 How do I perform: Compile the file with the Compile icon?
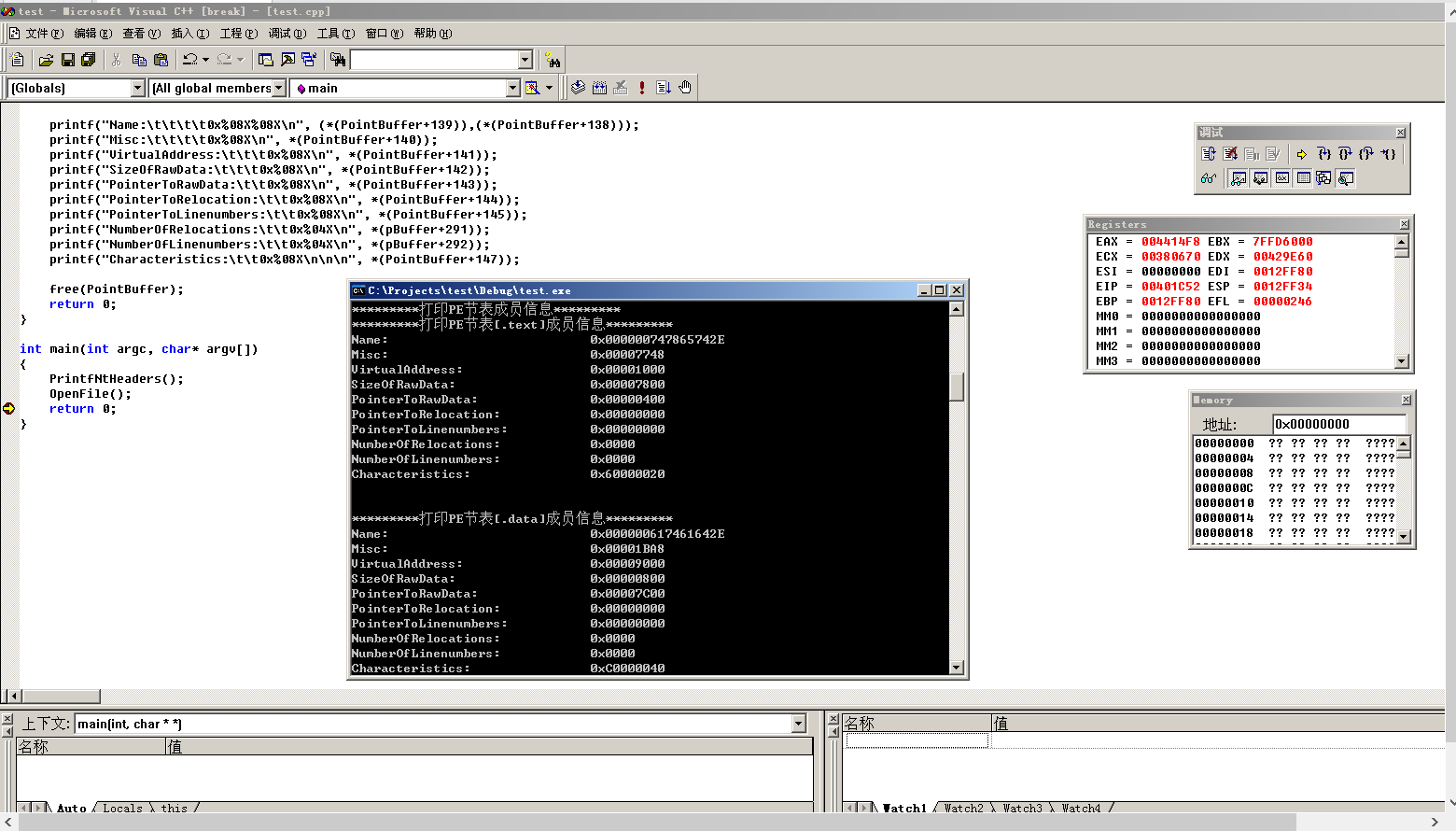click(x=578, y=88)
